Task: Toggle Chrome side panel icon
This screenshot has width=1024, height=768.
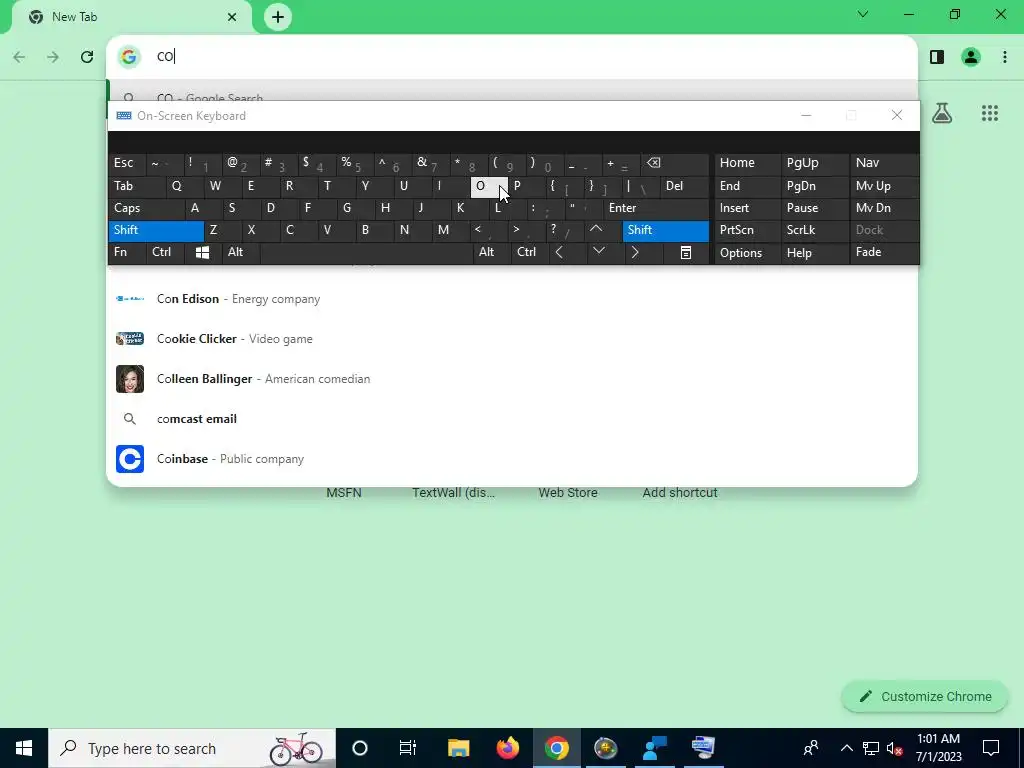Action: coord(936,57)
